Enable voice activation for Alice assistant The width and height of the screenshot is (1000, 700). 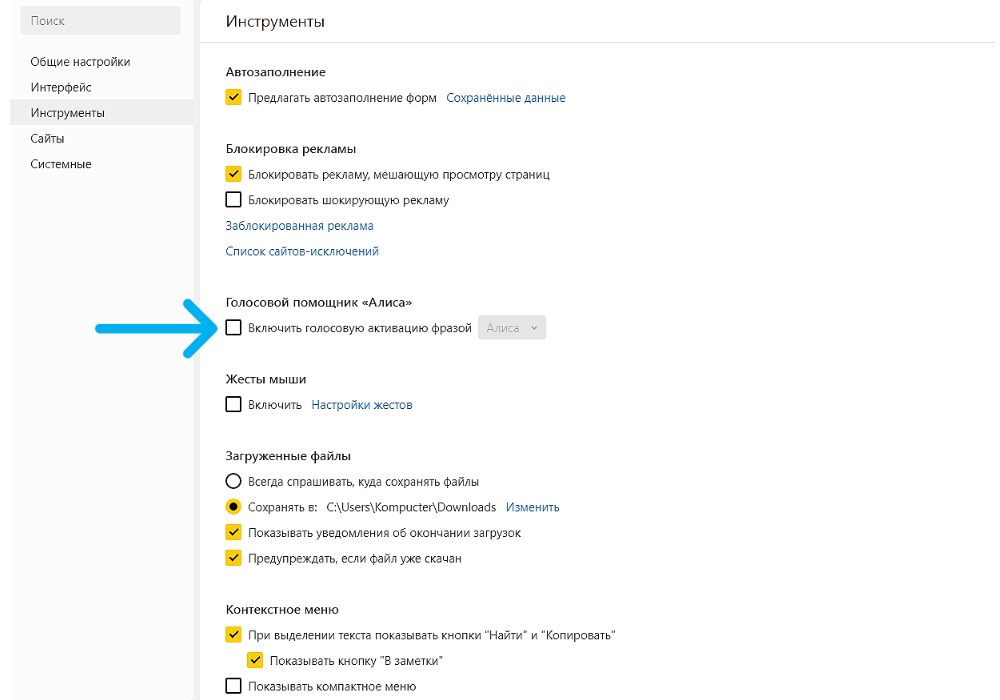[233, 327]
